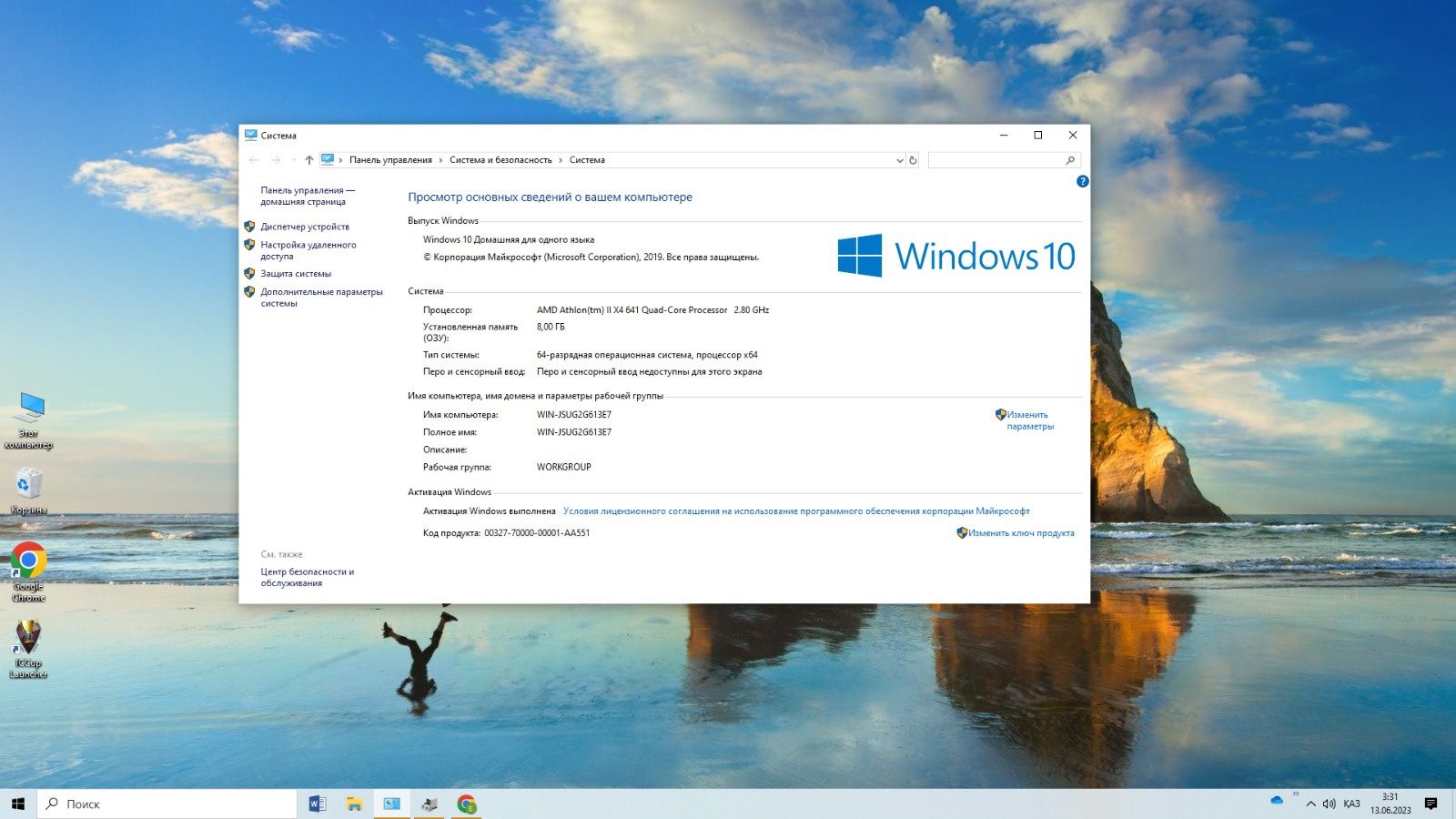Open Google Chrome desktop shortcut
Image resolution: width=1456 pixels, height=819 pixels.
pyautogui.click(x=28, y=572)
